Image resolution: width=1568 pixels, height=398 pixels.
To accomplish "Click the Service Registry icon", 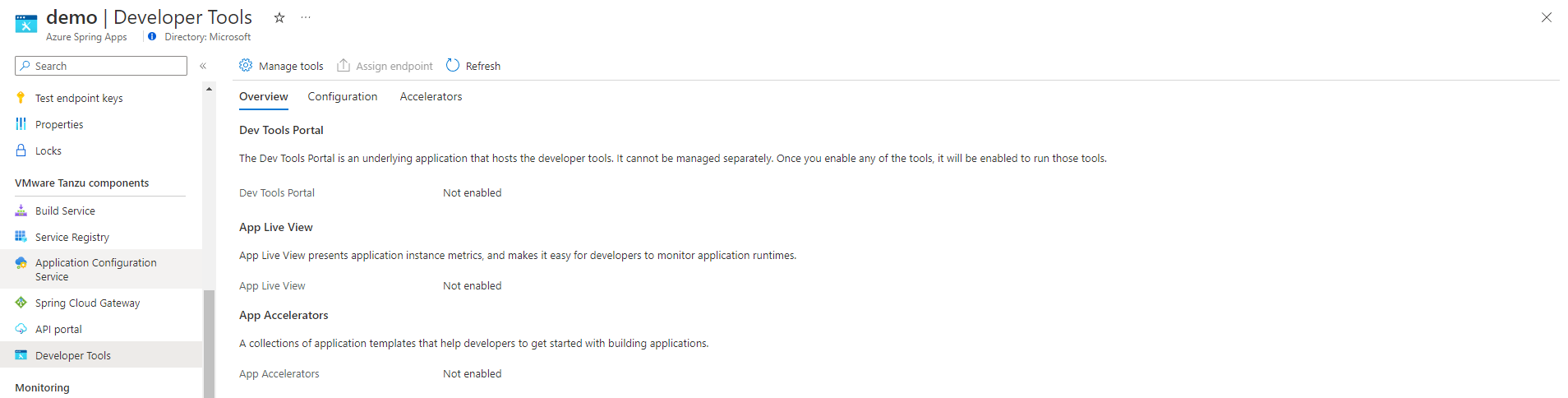I will 21,237.
